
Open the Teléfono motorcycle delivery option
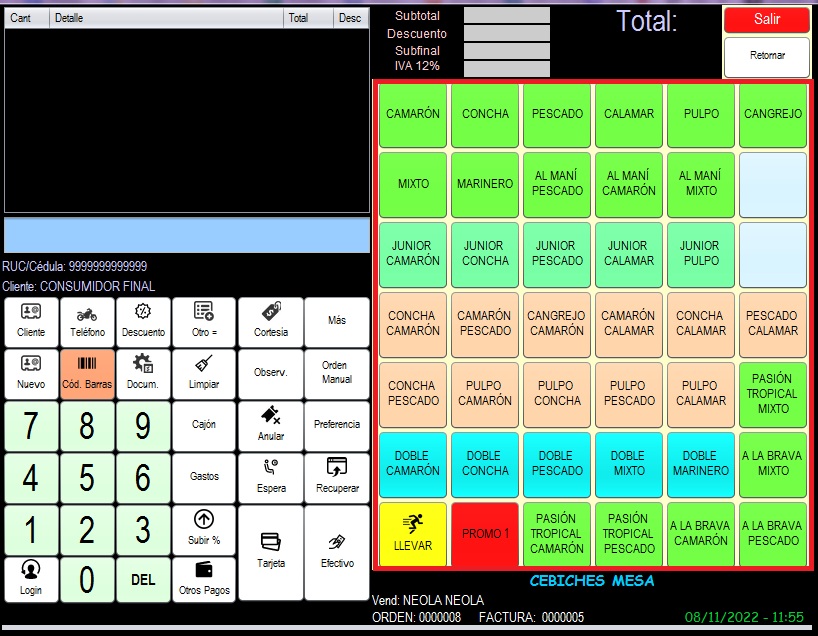coord(87,321)
